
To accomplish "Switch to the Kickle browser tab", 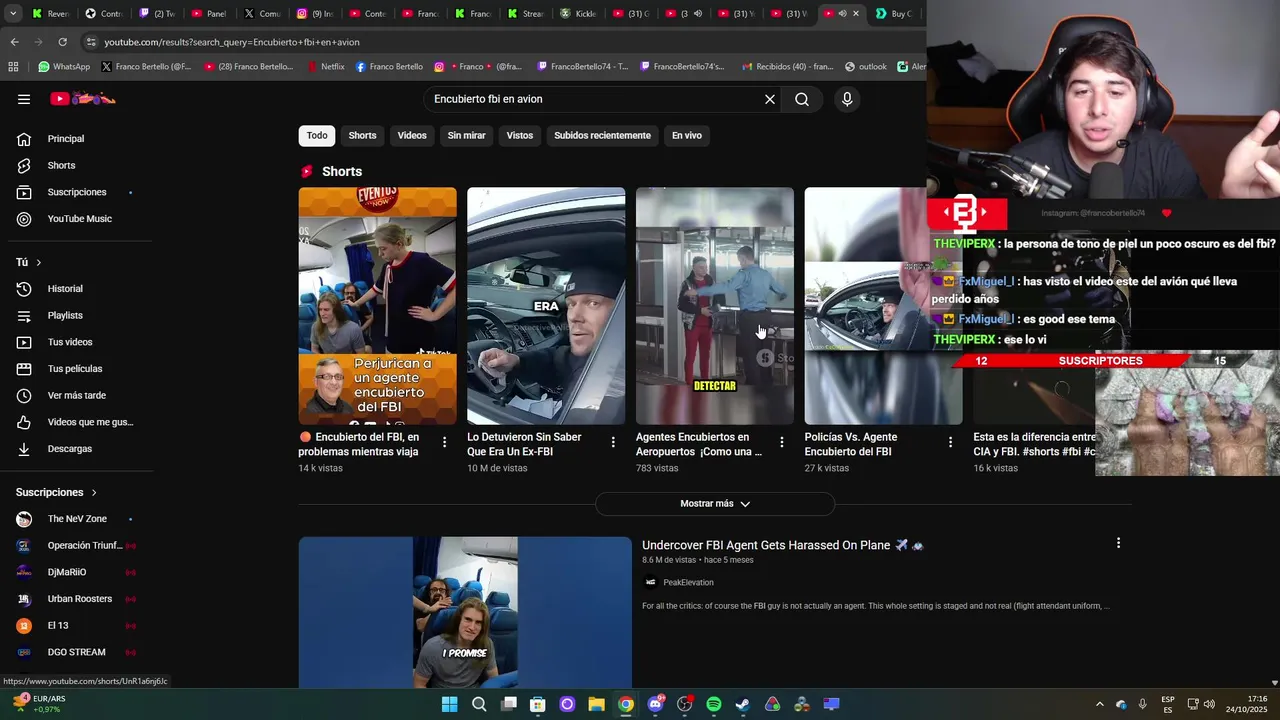I will (579, 14).
